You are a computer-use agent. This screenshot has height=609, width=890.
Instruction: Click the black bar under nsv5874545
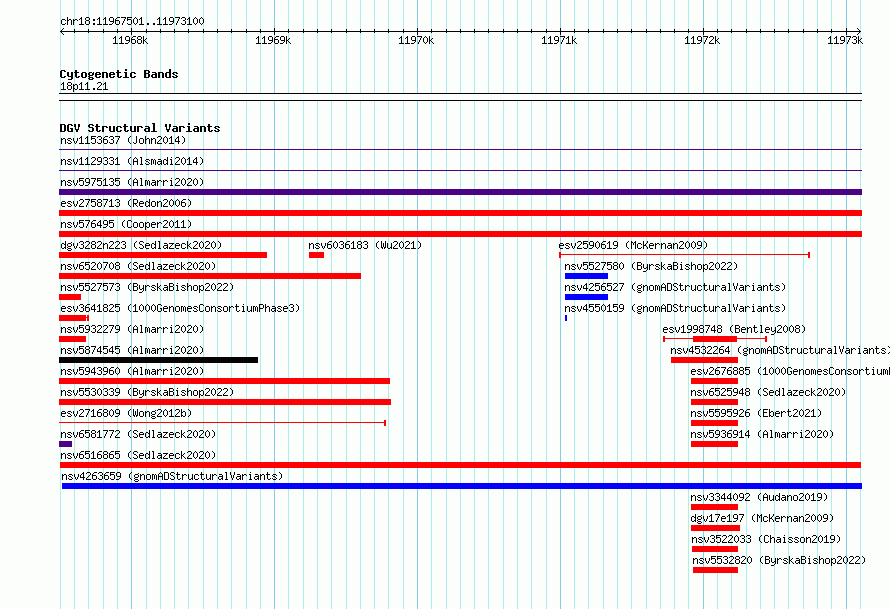click(158, 360)
